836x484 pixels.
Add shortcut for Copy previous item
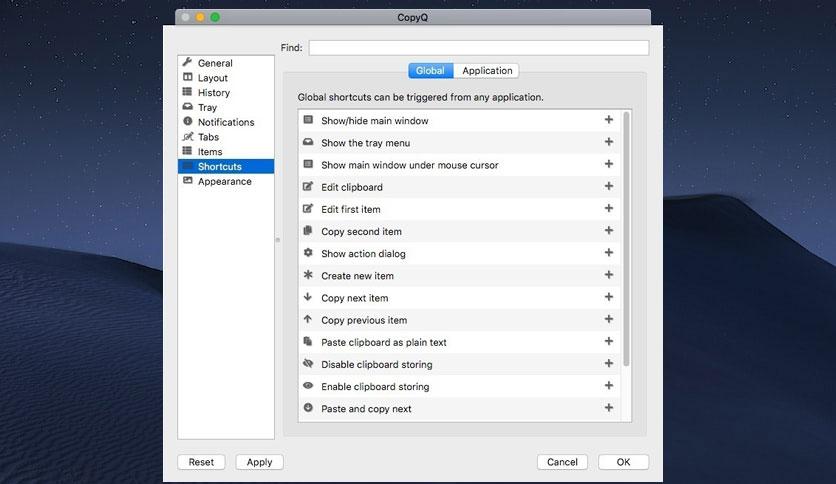(608, 319)
